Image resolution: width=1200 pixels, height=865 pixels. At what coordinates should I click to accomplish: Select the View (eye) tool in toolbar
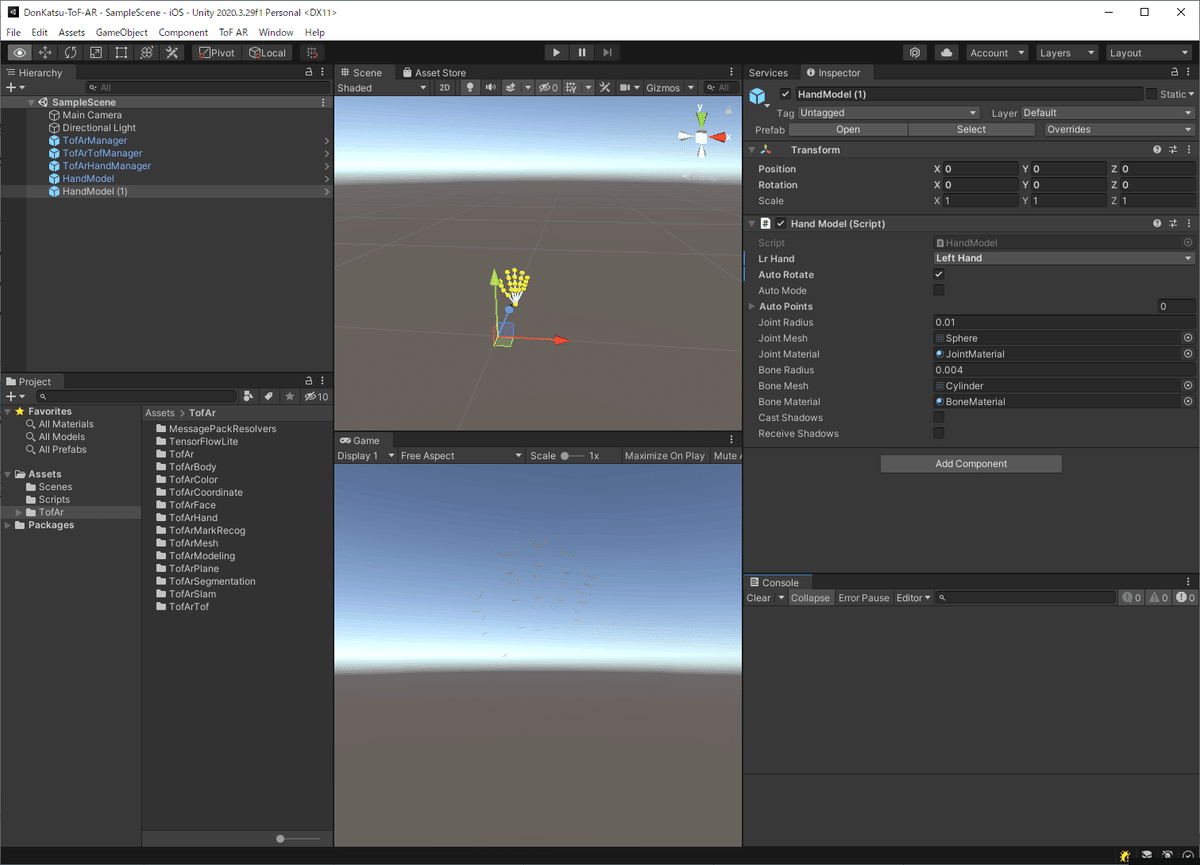click(x=19, y=52)
